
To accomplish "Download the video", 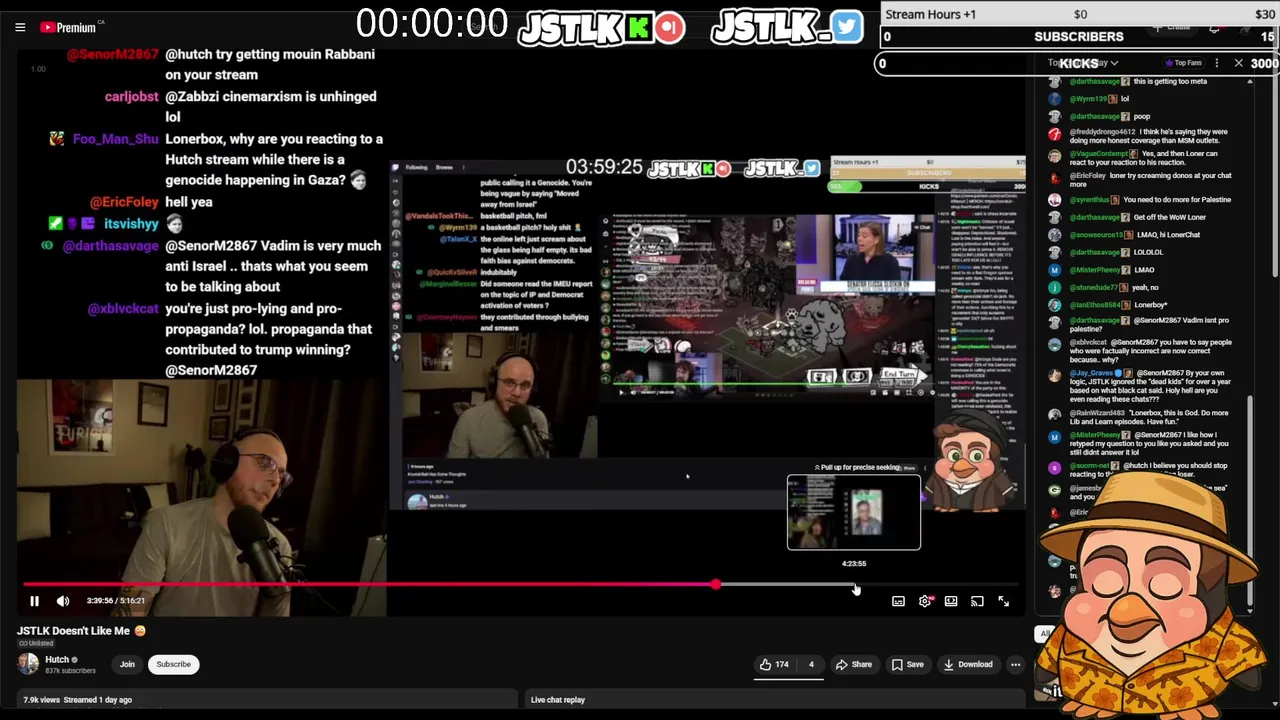I will click(x=967, y=664).
